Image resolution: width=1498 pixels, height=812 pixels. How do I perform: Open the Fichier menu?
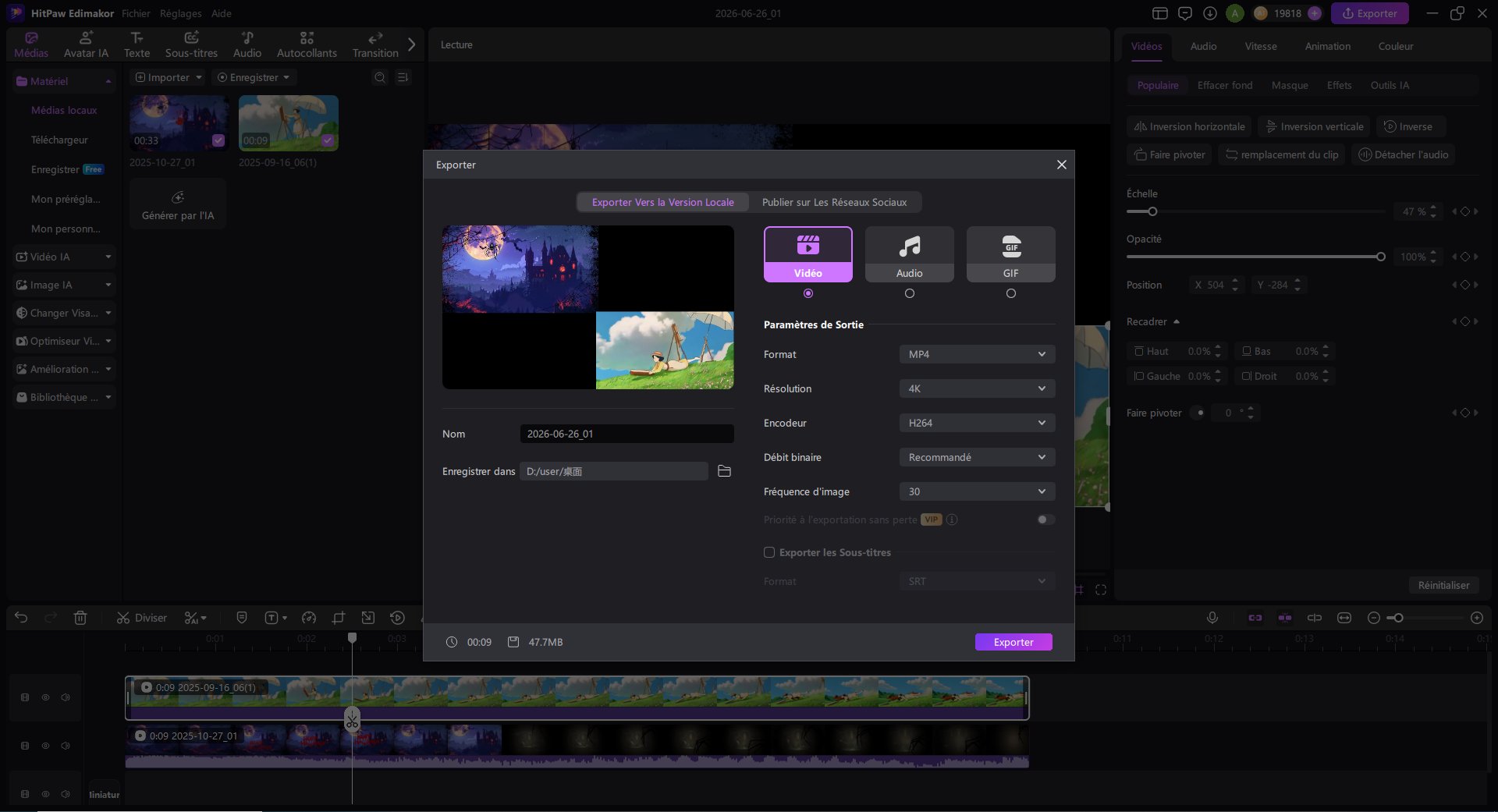pos(136,13)
